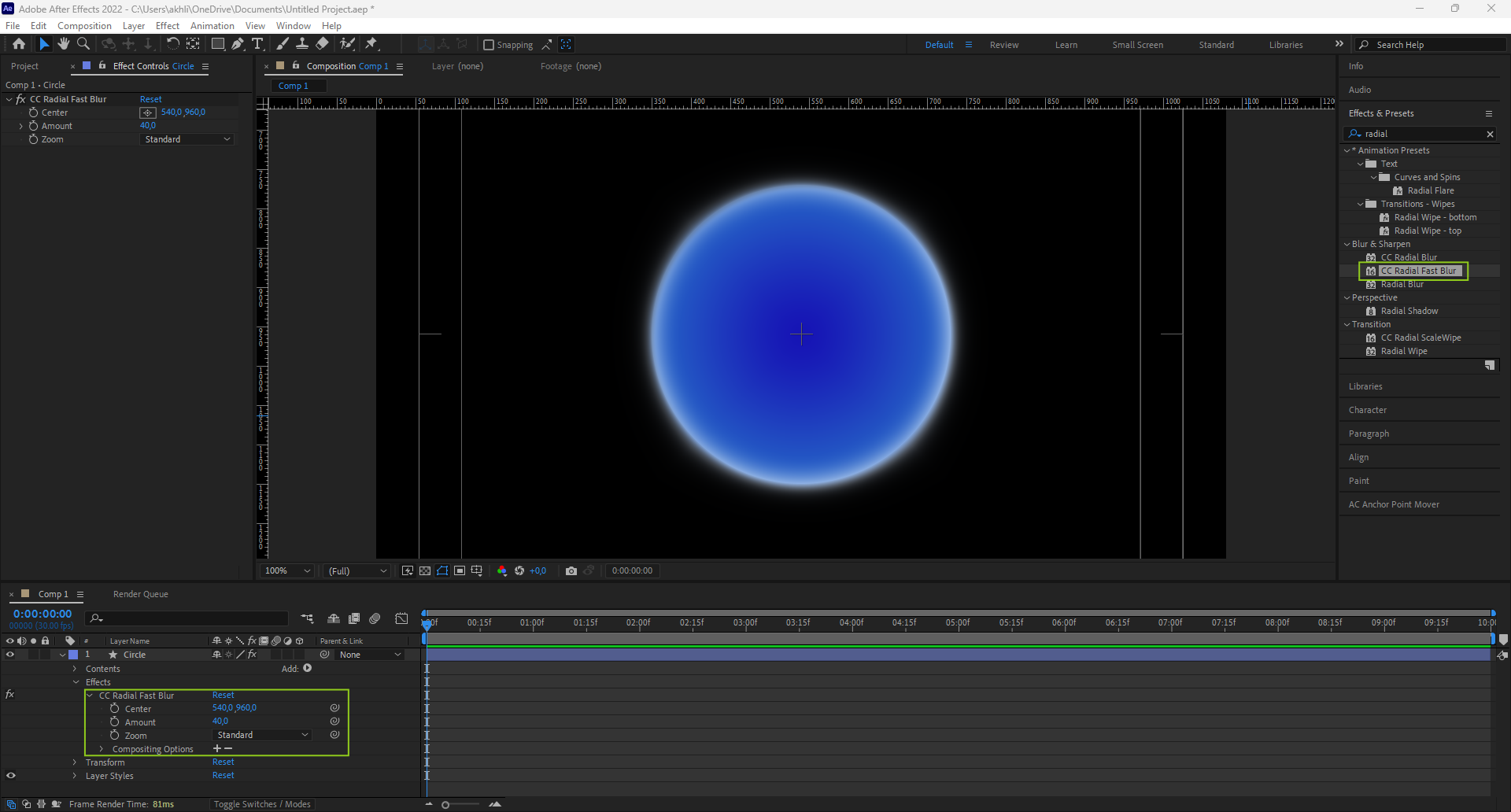This screenshot has width=1511, height=812.
Task: Select the Rotation tool
Action: [173, 44]
